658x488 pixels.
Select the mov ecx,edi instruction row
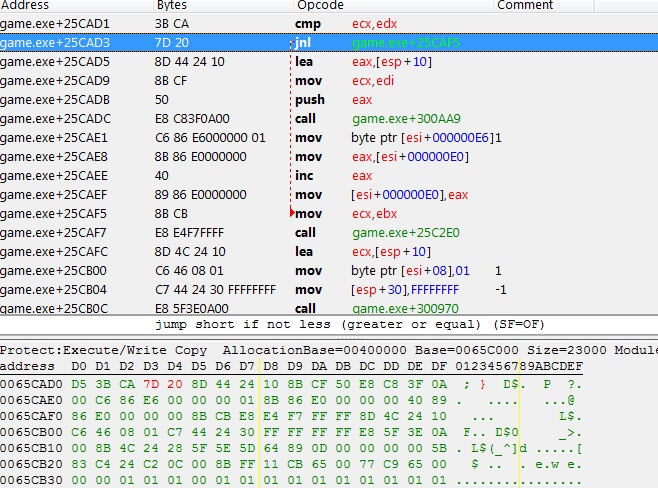[329, 81]
